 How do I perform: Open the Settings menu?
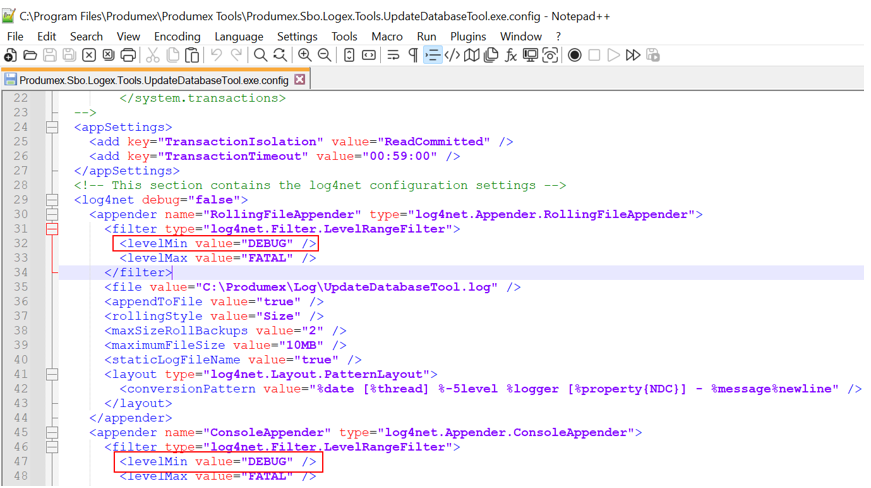(297, 37)
